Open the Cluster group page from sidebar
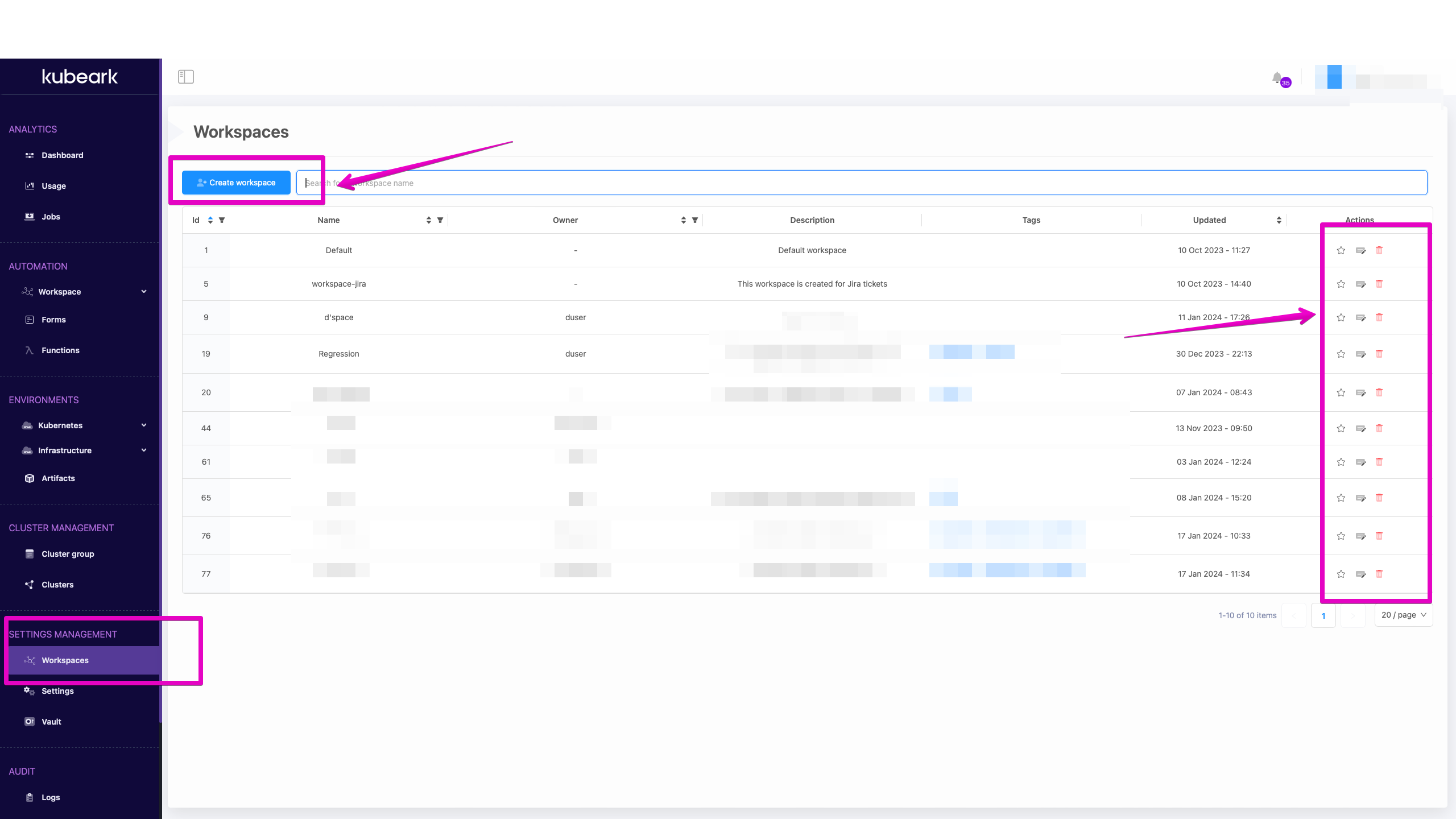This screenshot has height=819, width=1456. pos(68,553)
